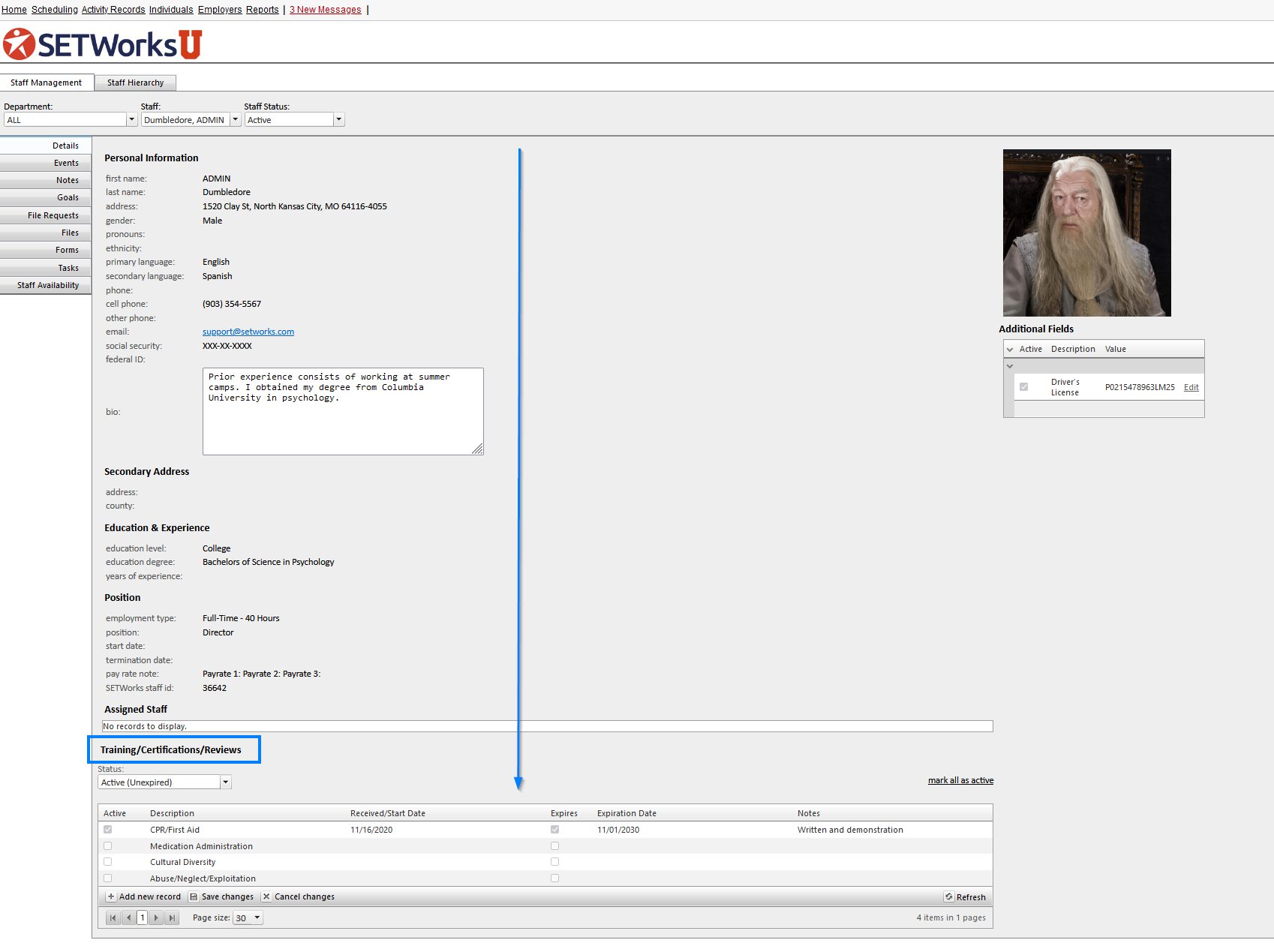
Task: Click the Save changes button
Action: coord(221,896)
